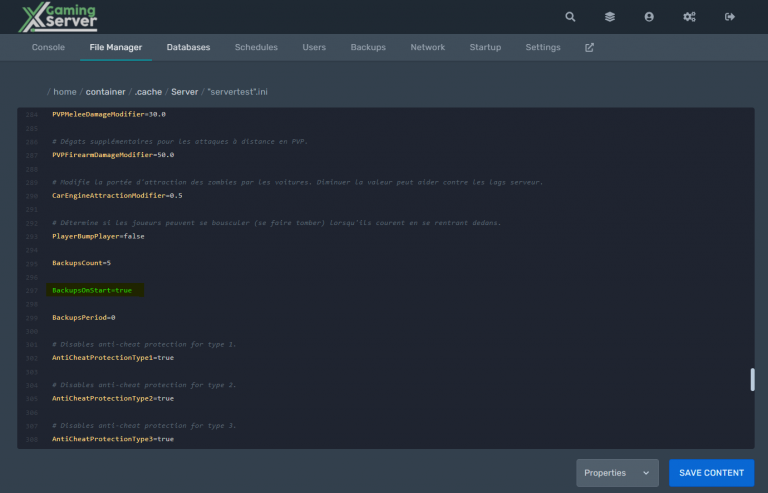
Task: Open the admin gears icon
Action: 689,17
